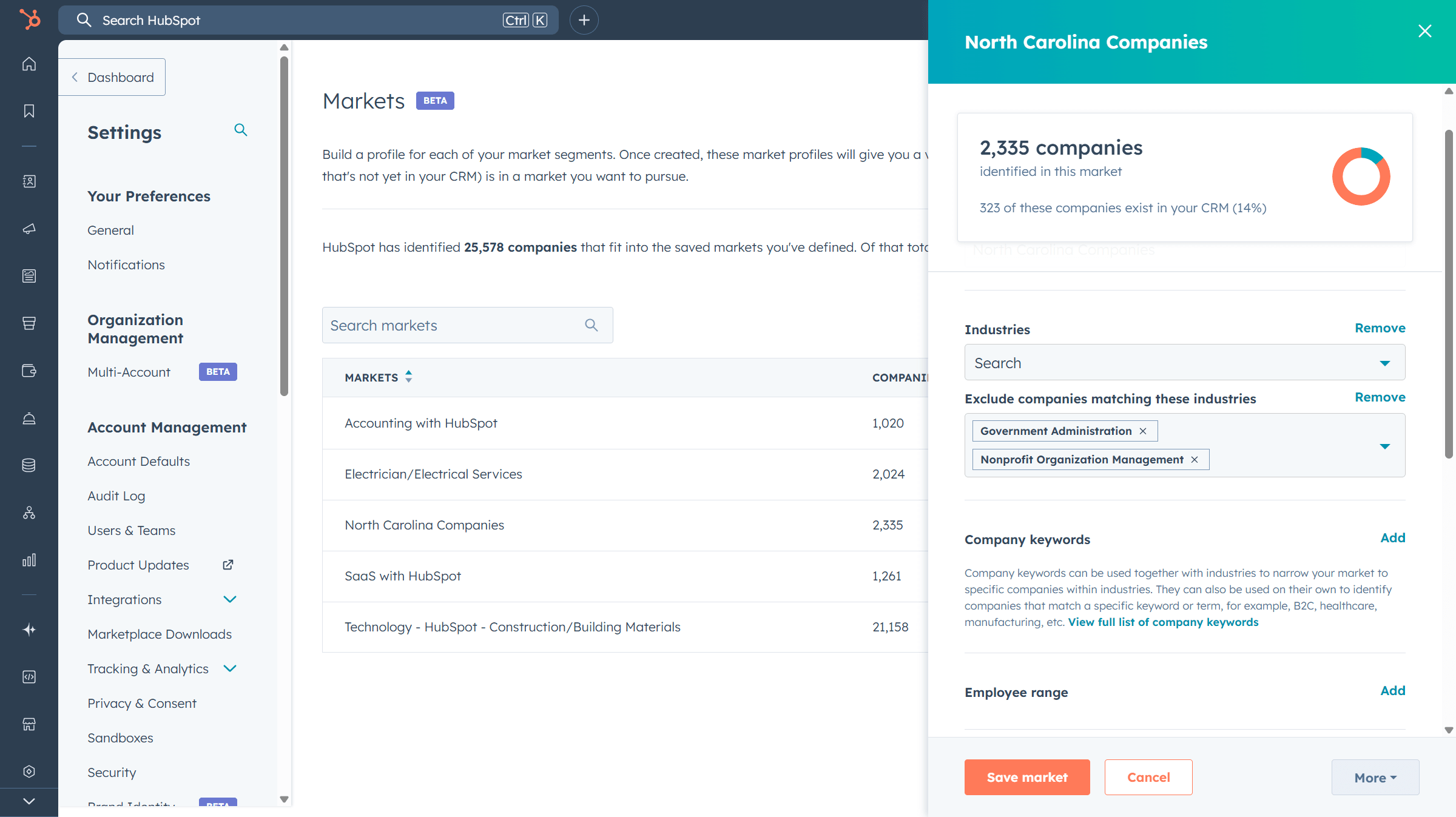This screenshot has width=1456, height=817.
Task: Open Security settings
Action: pyautogui.click(x=112, y=773)
